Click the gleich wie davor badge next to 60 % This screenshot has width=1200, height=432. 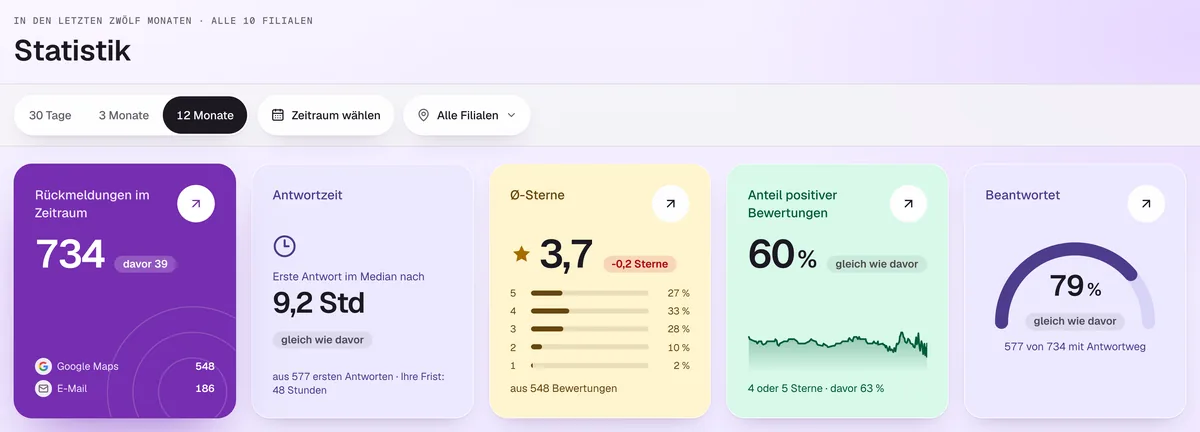pos(877,264)
